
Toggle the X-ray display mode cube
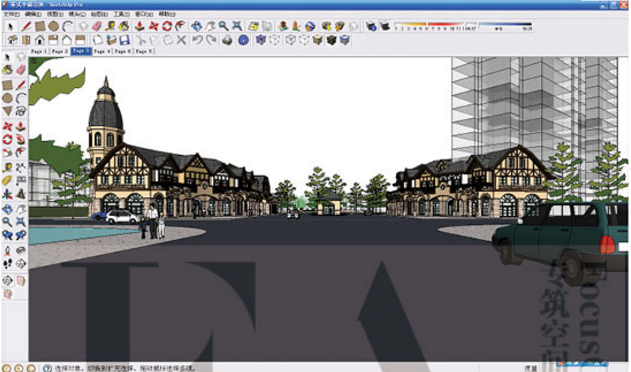click(261, 40)
